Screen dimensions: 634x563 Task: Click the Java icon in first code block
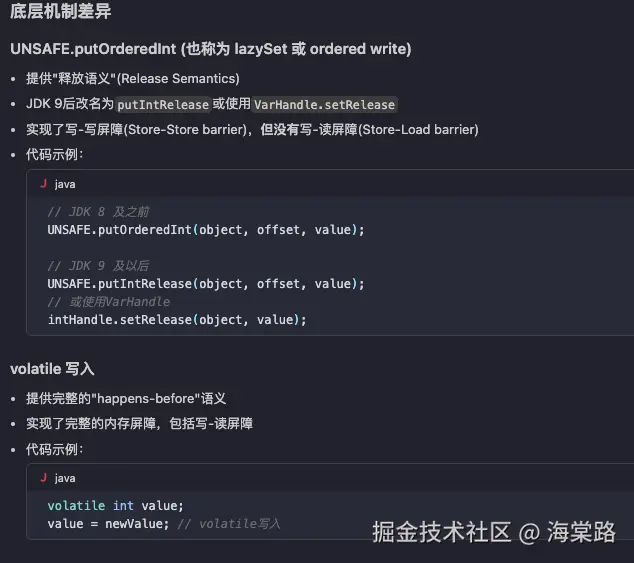click(43, 184)
